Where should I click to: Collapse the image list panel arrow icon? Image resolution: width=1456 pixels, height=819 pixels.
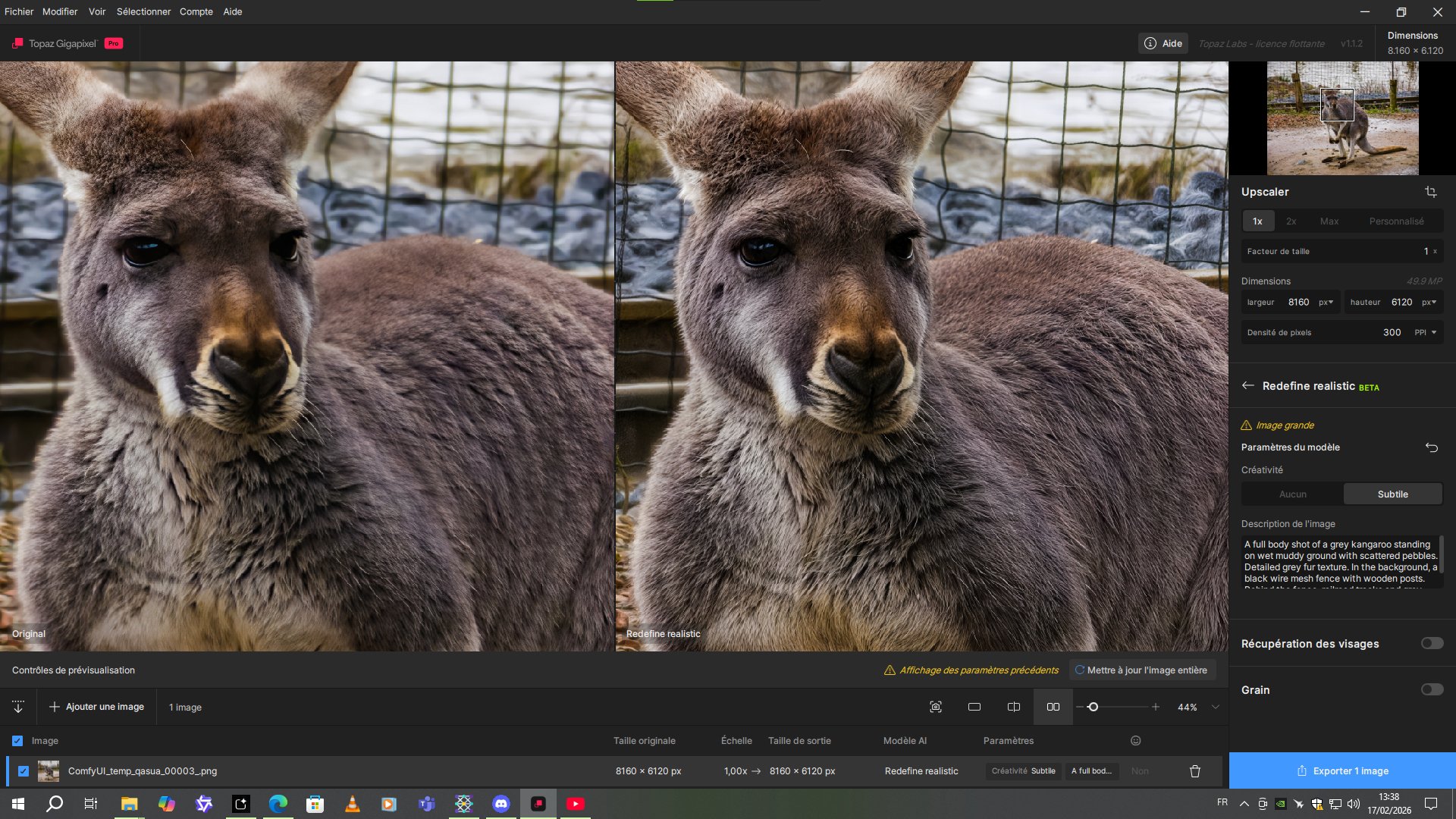click(x=18, y=707)
